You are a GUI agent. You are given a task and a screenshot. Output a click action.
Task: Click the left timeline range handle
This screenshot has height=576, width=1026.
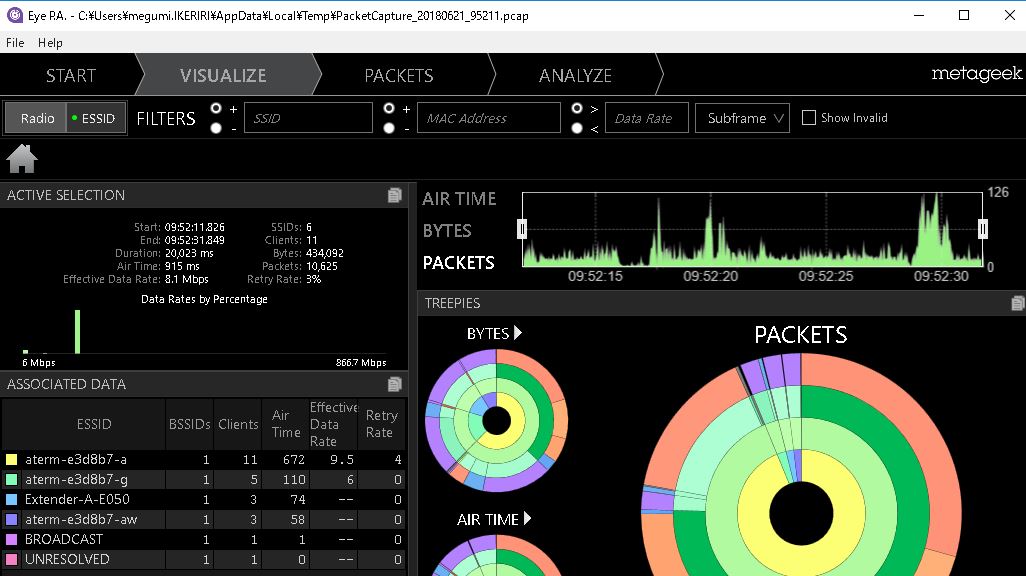click(522, 229)
